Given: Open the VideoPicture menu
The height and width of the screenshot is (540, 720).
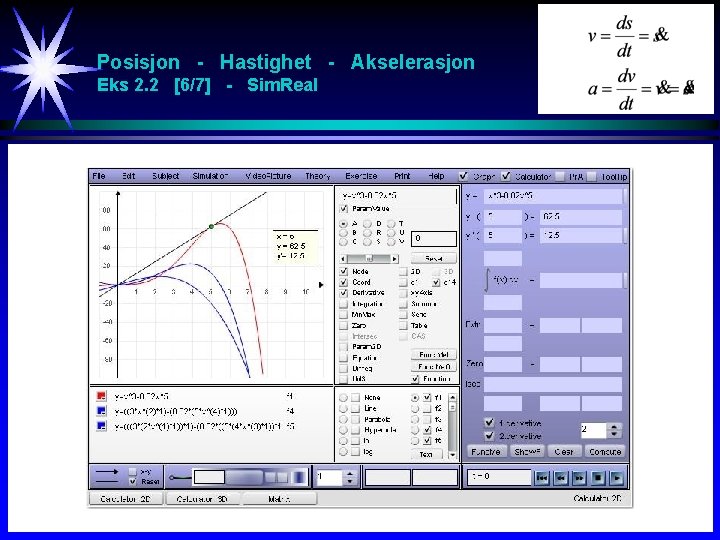Looking at the screenshot, I should point(268,176).
